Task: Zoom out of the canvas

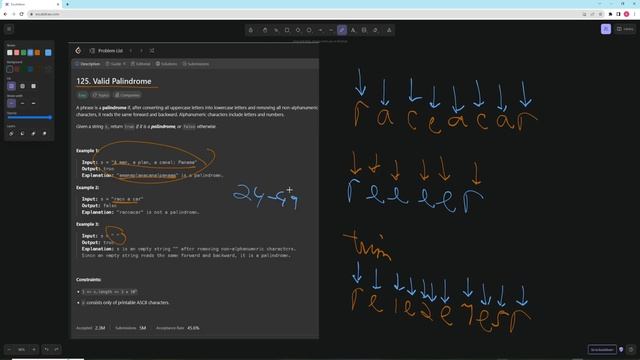Action: (x=9, y=349)
